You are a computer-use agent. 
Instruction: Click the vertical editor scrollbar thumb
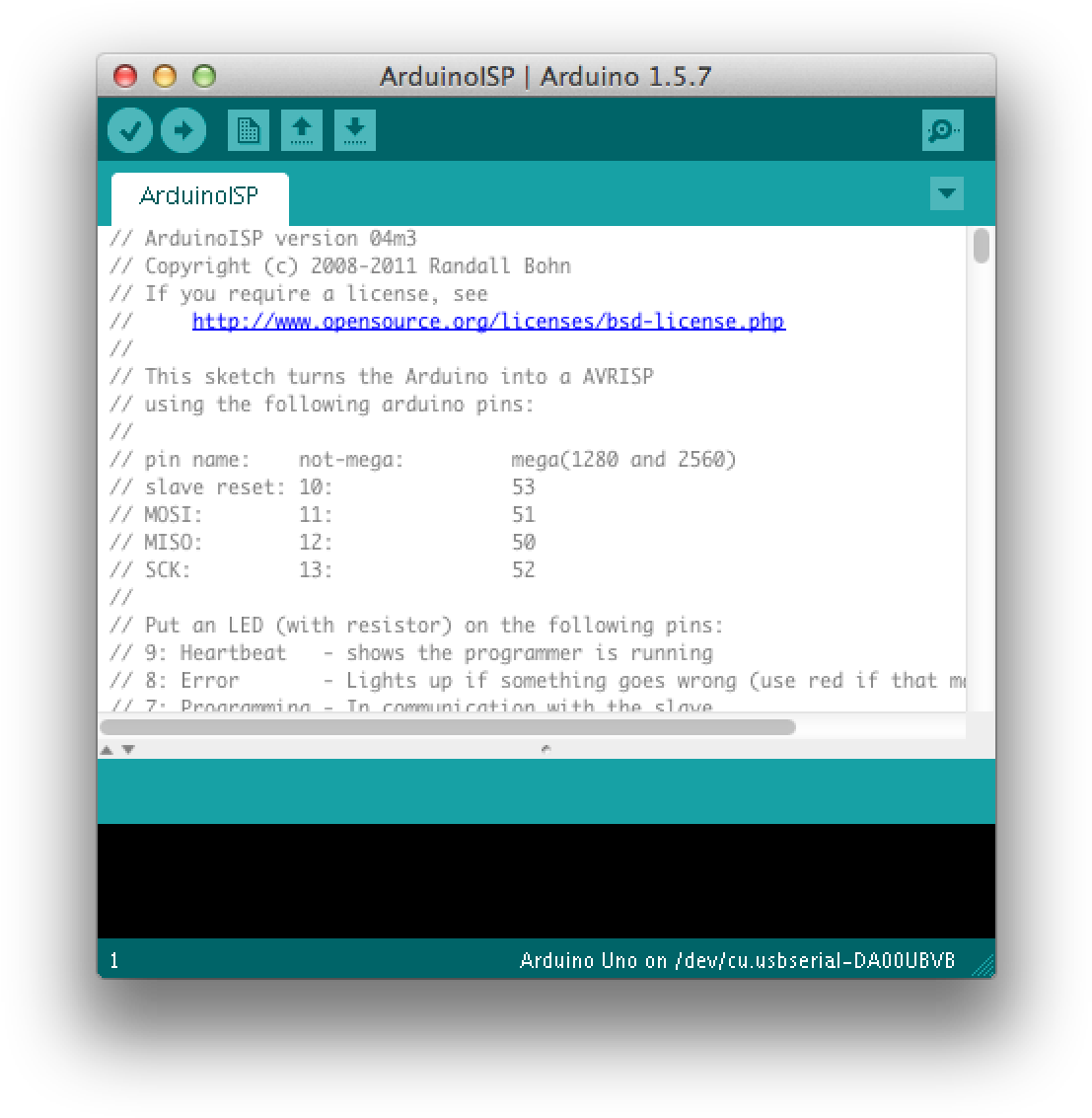tap(981, 249)
